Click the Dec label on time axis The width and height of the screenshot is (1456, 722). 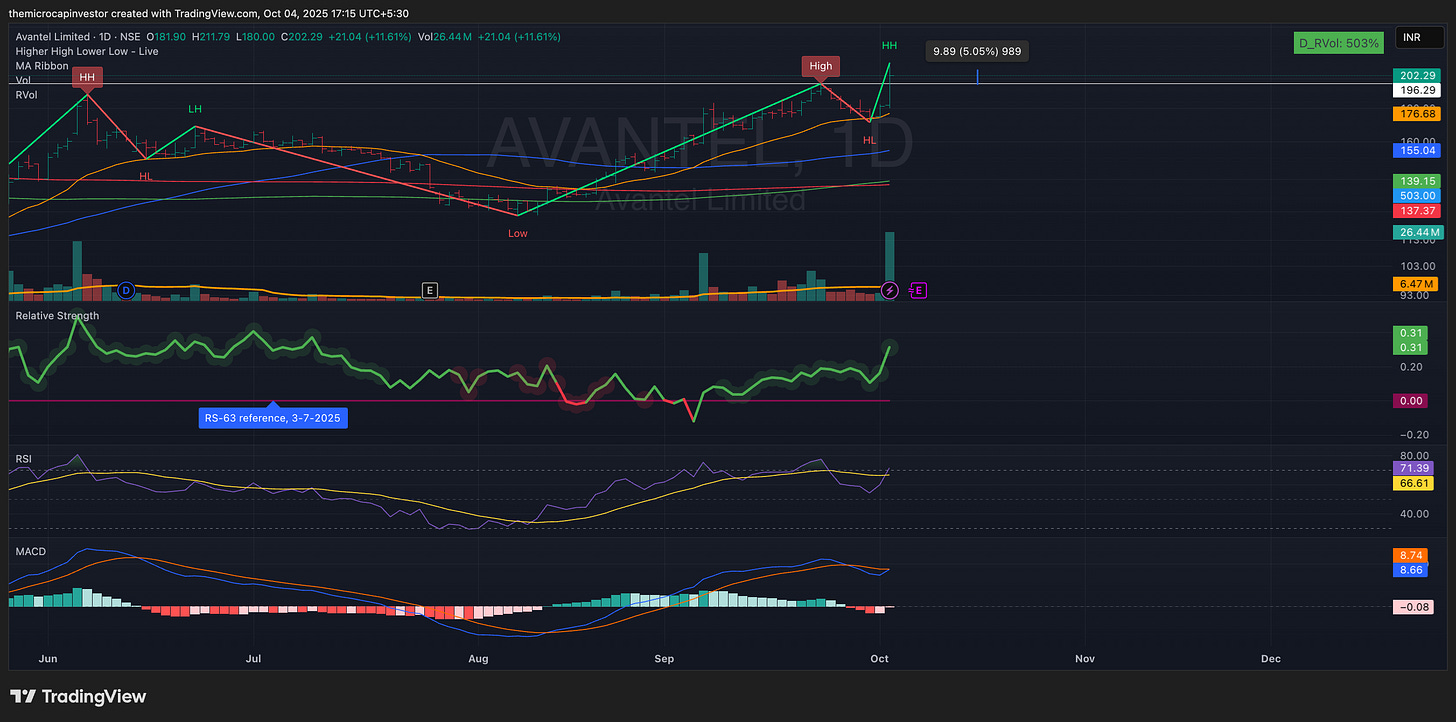coord(1271,659)
